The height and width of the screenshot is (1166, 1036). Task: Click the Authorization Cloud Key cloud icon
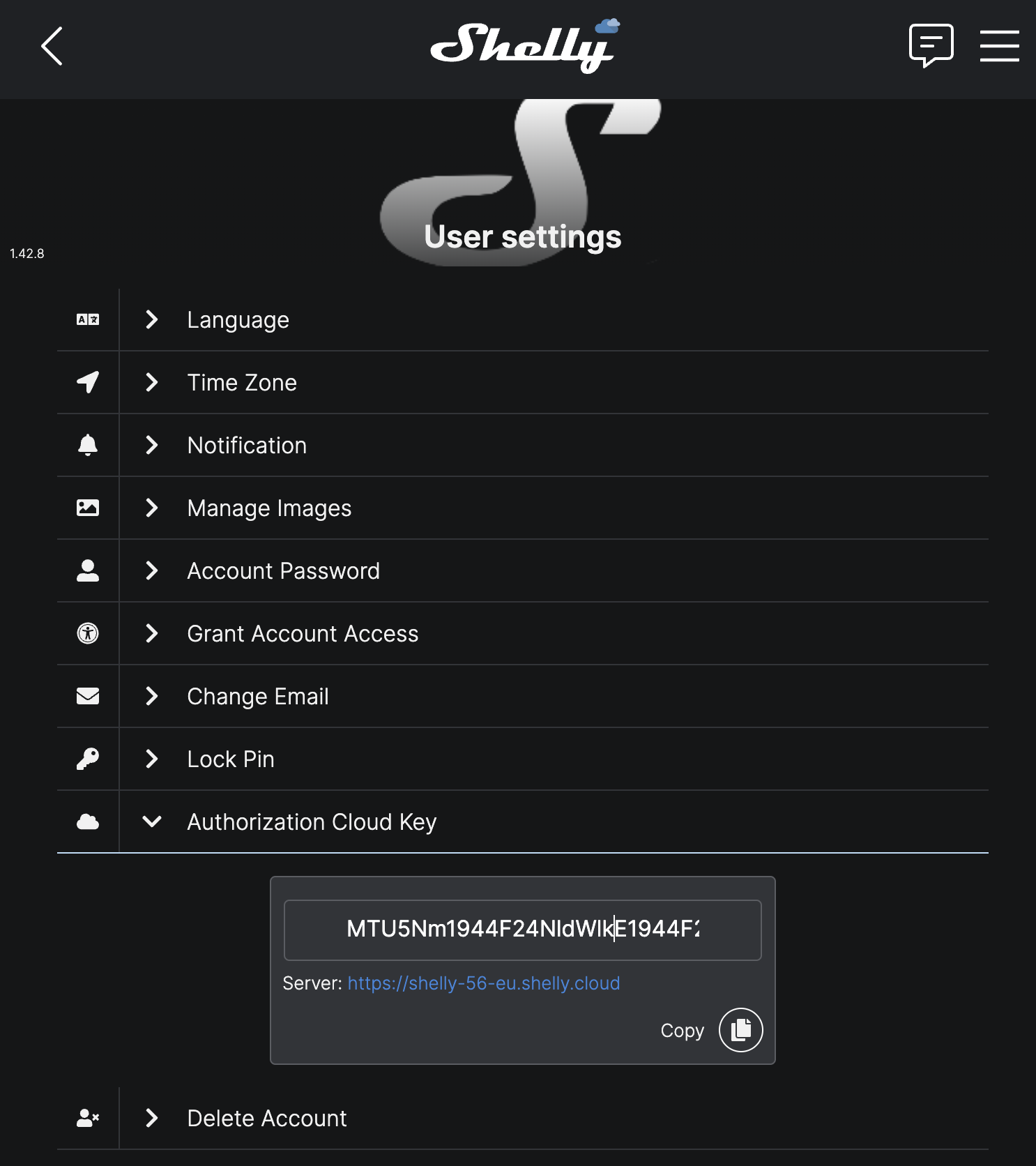tap(88, 821)
